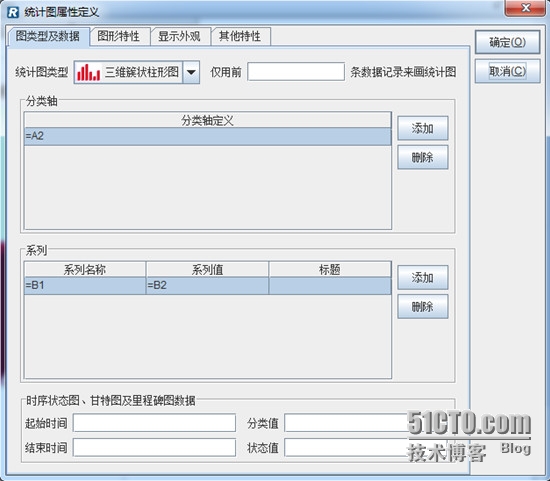Focus the 状态值 input field
This screenshot has height=481, width=550.
coord(365,447)
